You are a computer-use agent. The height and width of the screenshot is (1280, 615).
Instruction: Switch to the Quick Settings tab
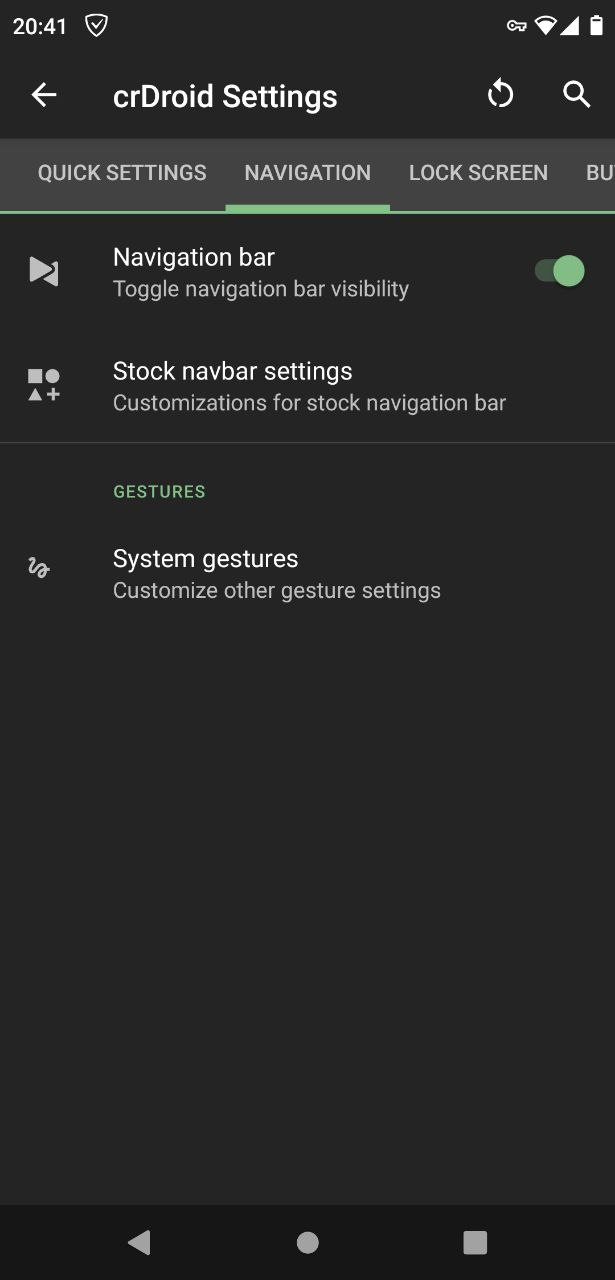click(122, 173)
